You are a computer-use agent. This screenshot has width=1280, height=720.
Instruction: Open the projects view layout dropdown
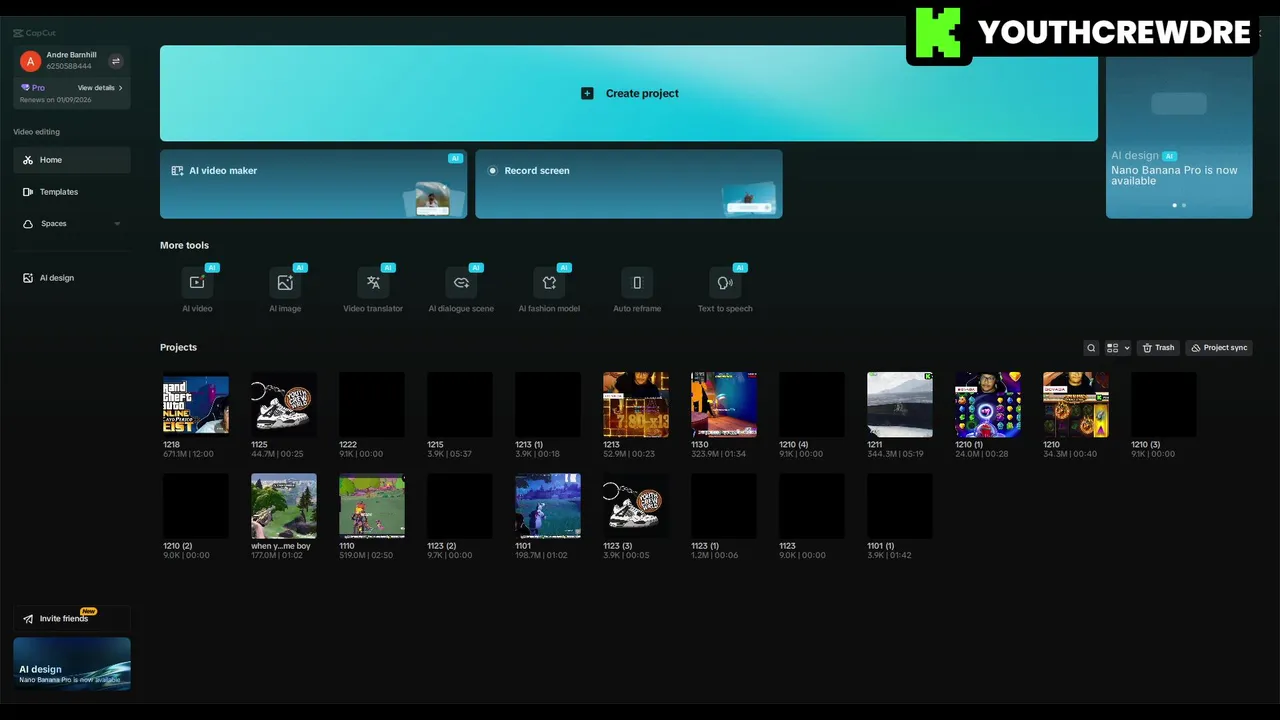[x=1118, y=348]
